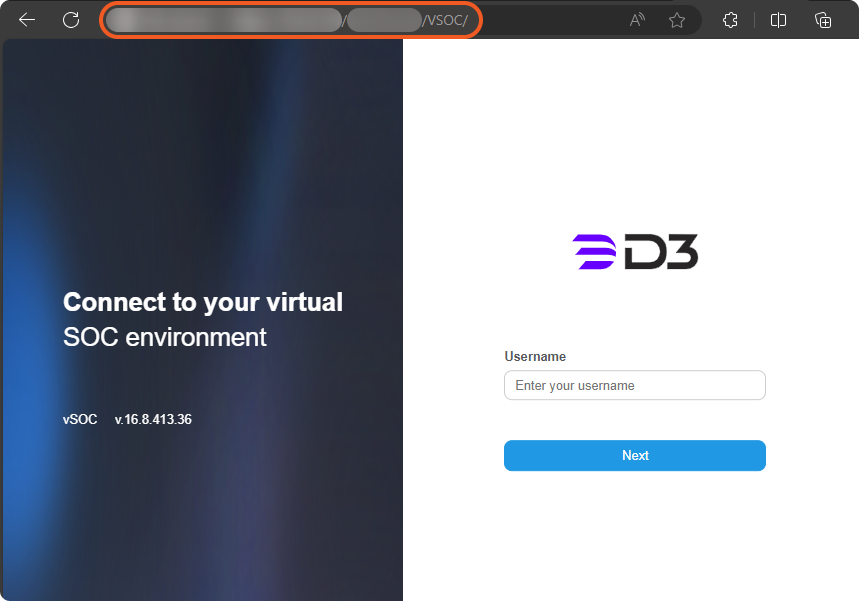Image resolution: width=859 pixels, height=601 pixels.
Task: Click the blue Next button
Action: click(x=634, y=455)
